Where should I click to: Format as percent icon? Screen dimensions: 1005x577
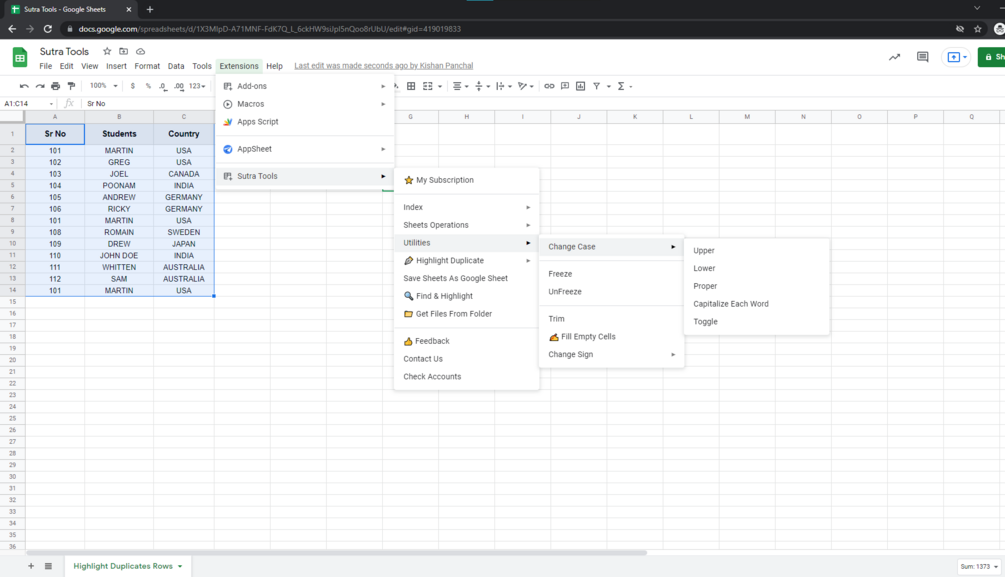(x=148, y=86)
